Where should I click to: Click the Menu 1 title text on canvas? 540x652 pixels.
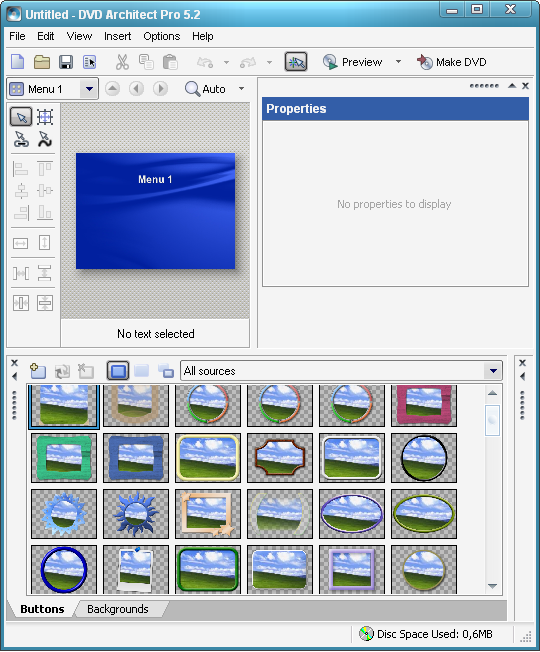pyautogui.click(x=155, y=179)
